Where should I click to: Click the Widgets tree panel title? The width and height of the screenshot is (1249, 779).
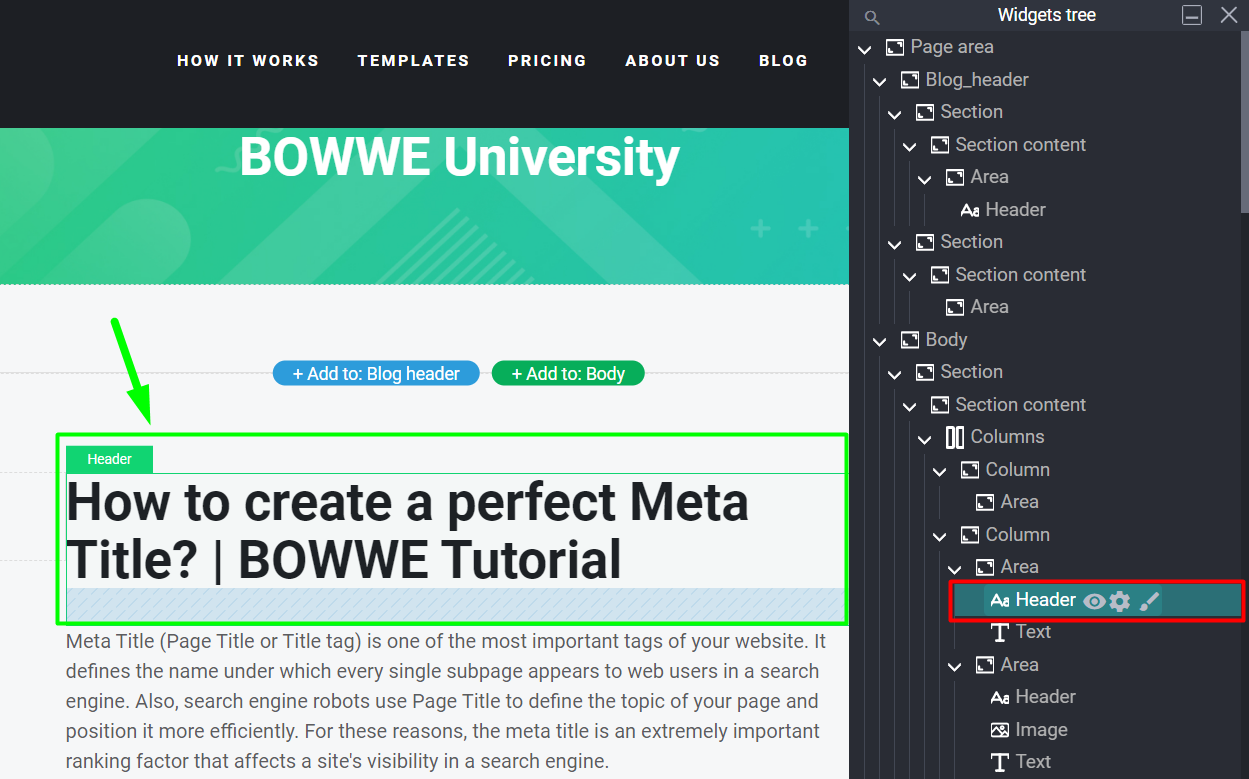point(1047,15)
